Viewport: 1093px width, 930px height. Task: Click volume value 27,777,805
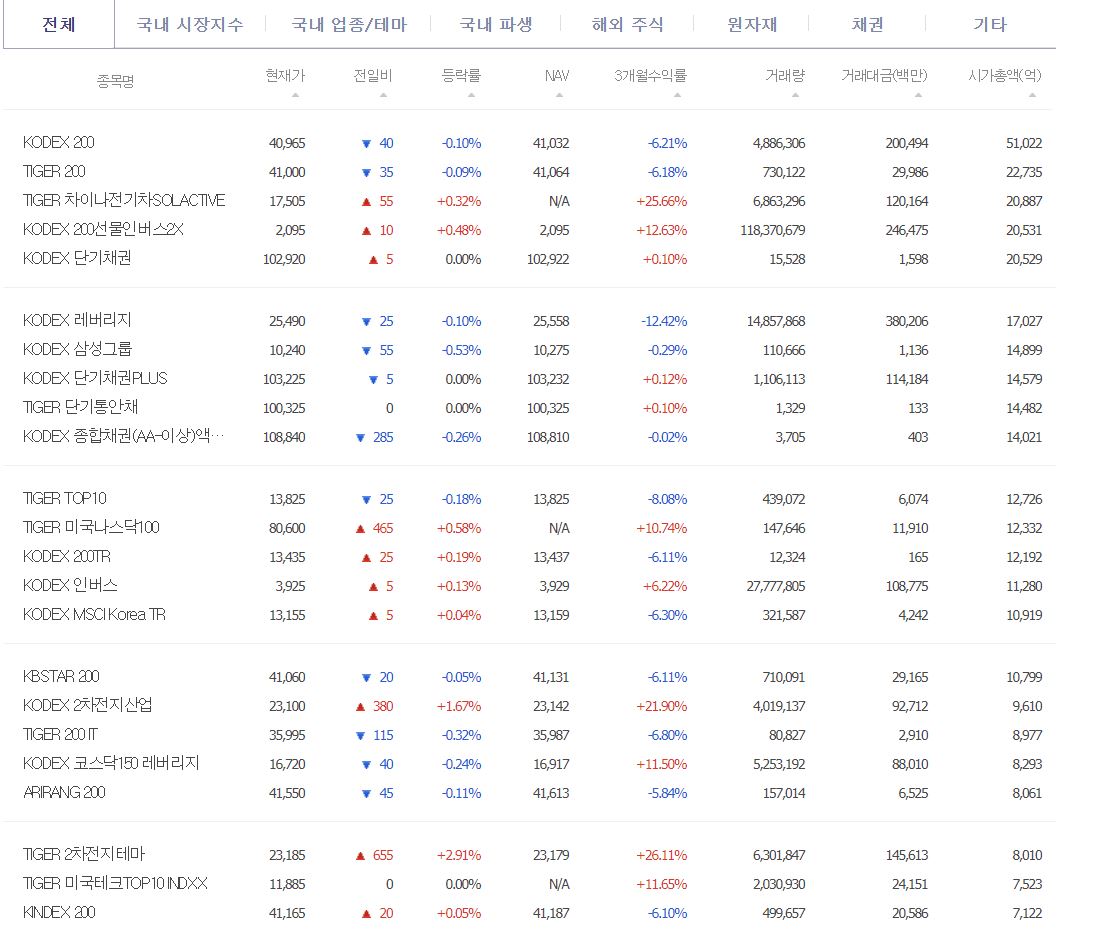(776, 586)
